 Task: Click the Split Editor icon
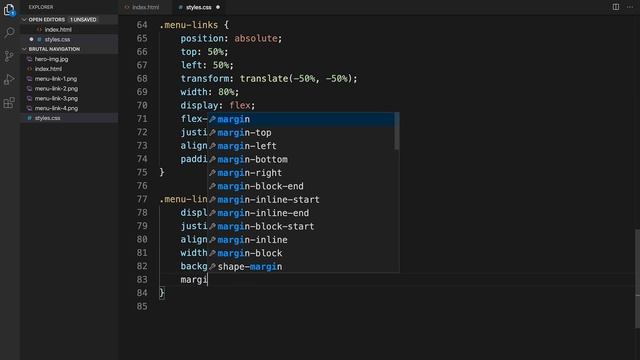616,7
